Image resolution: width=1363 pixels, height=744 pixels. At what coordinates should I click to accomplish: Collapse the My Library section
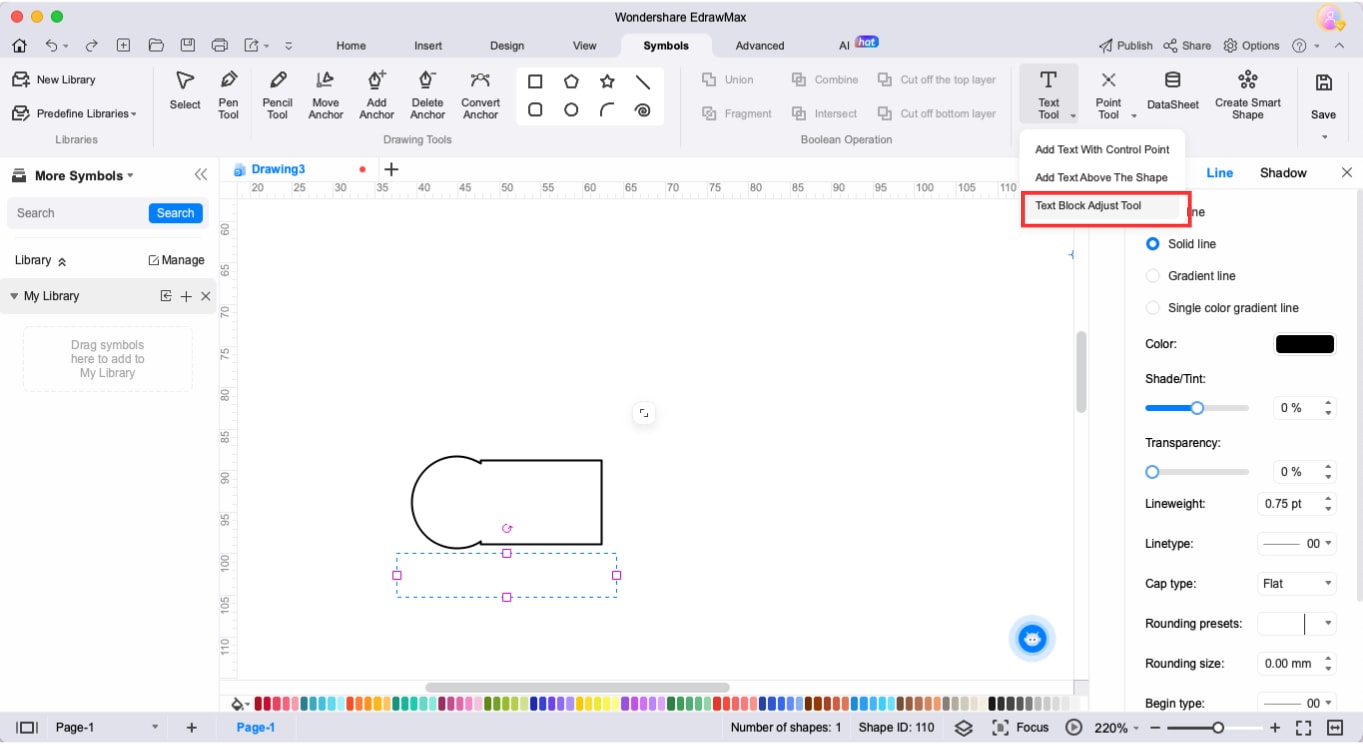14,296
